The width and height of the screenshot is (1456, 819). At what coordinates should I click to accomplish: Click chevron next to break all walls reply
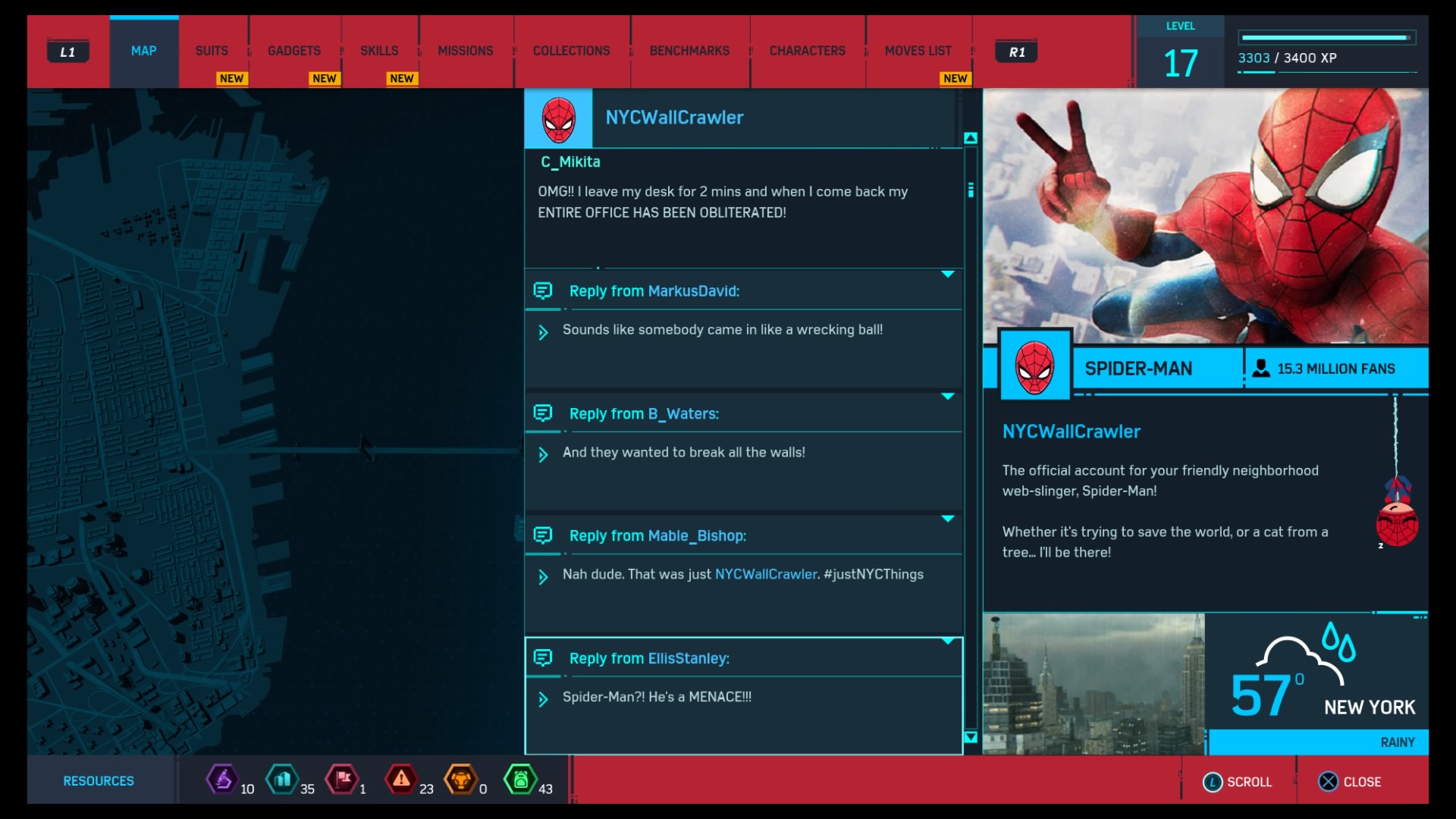pos(543,455)
